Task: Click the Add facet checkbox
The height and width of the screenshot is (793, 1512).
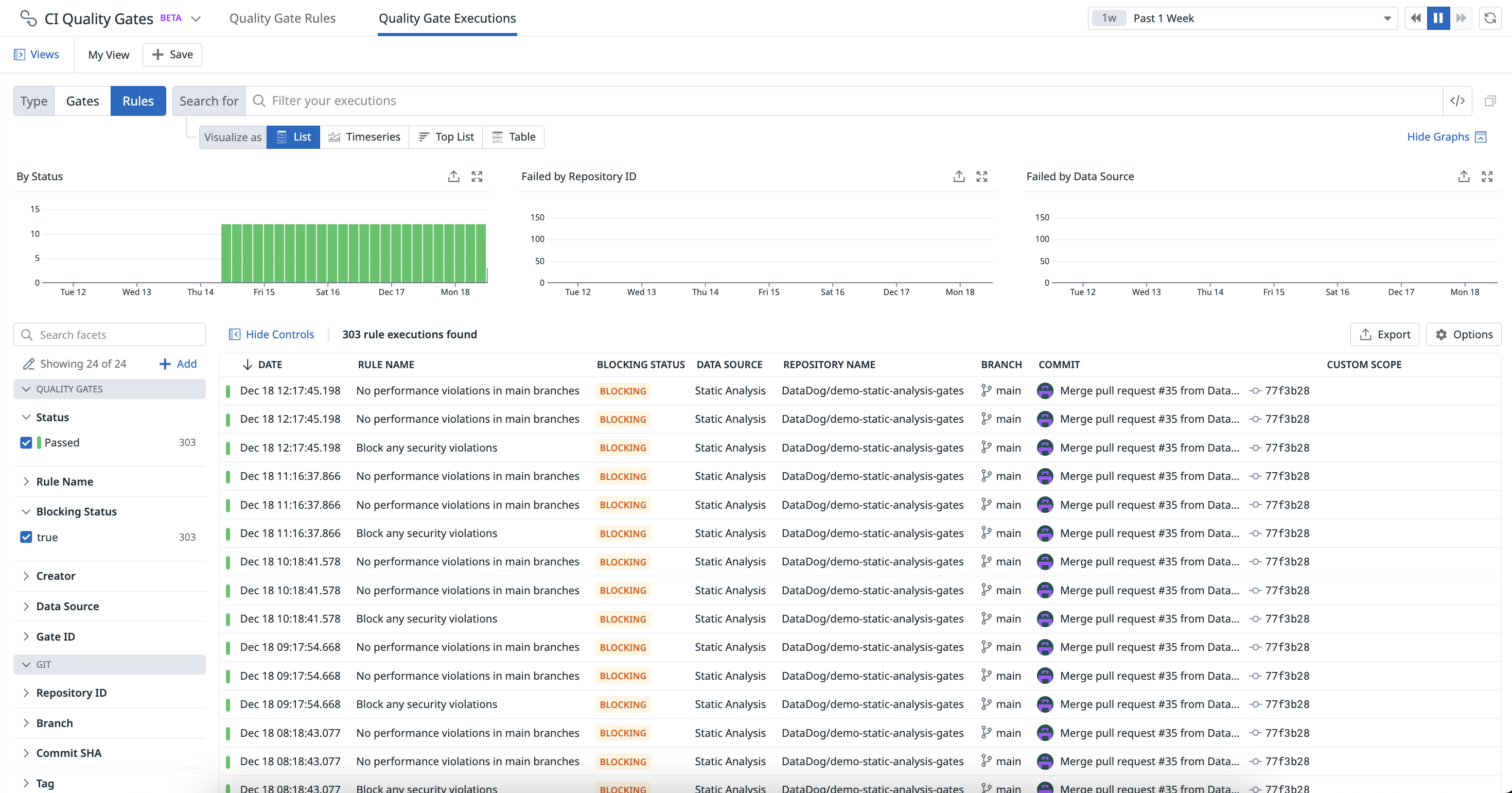Action: click(178, 363)
